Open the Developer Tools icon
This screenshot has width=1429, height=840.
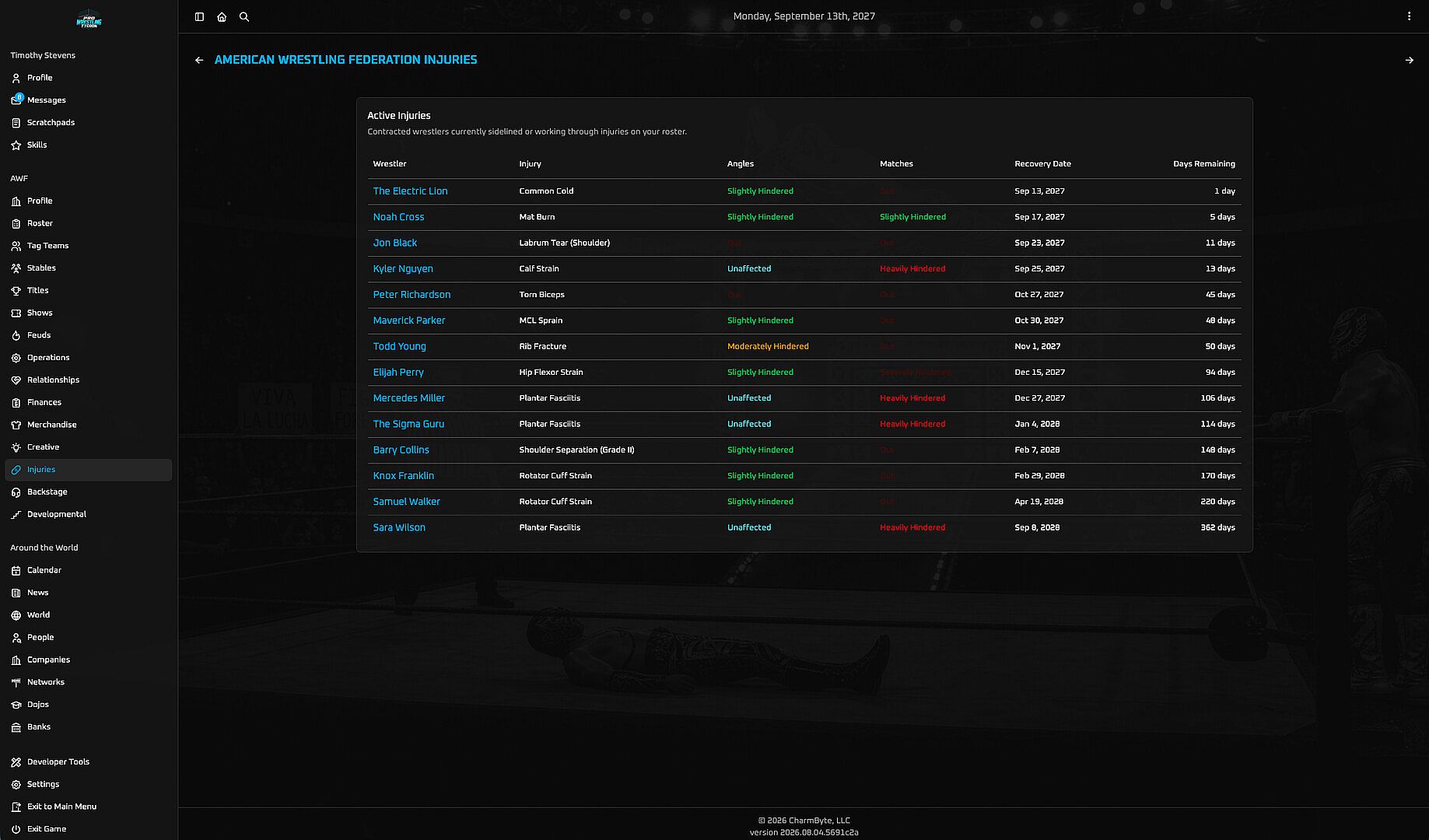click(16, 762)
